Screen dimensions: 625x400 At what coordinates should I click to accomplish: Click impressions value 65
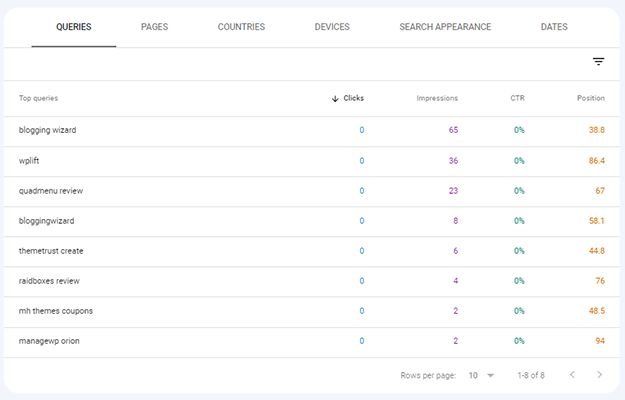453,130
